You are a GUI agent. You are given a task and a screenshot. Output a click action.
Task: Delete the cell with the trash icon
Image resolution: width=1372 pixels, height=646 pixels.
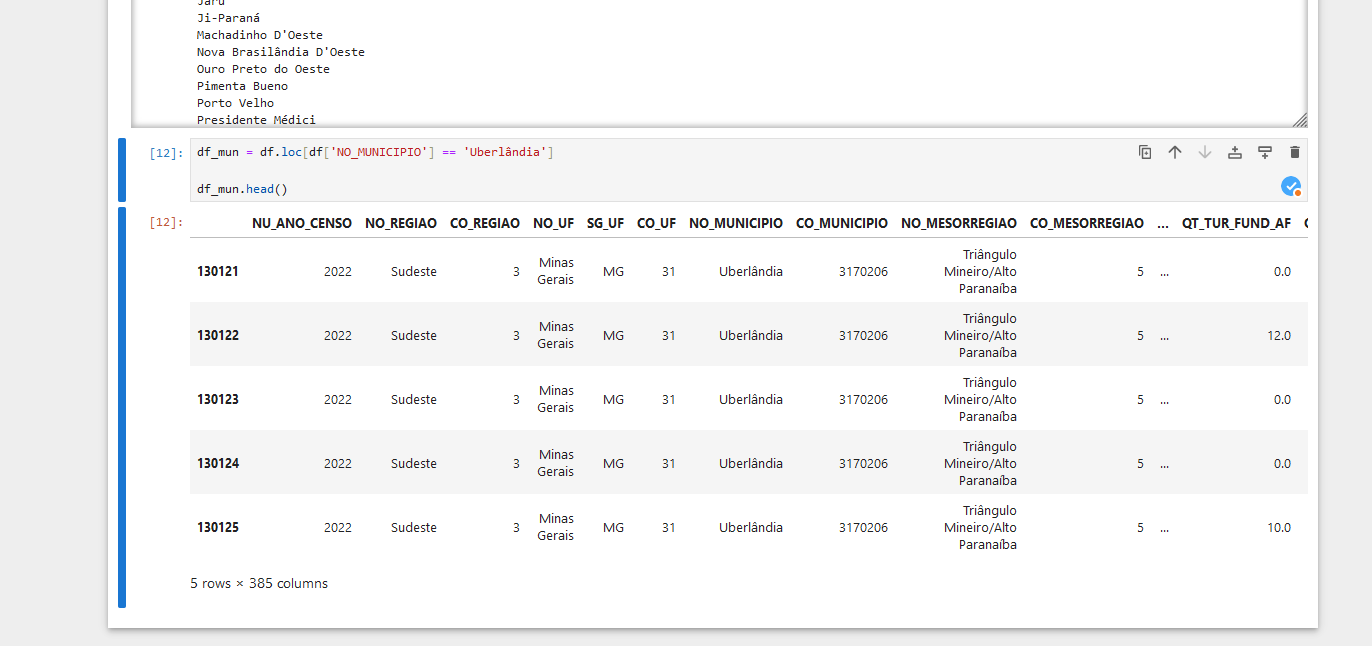pyautogui.click(x=1295, y=152)
